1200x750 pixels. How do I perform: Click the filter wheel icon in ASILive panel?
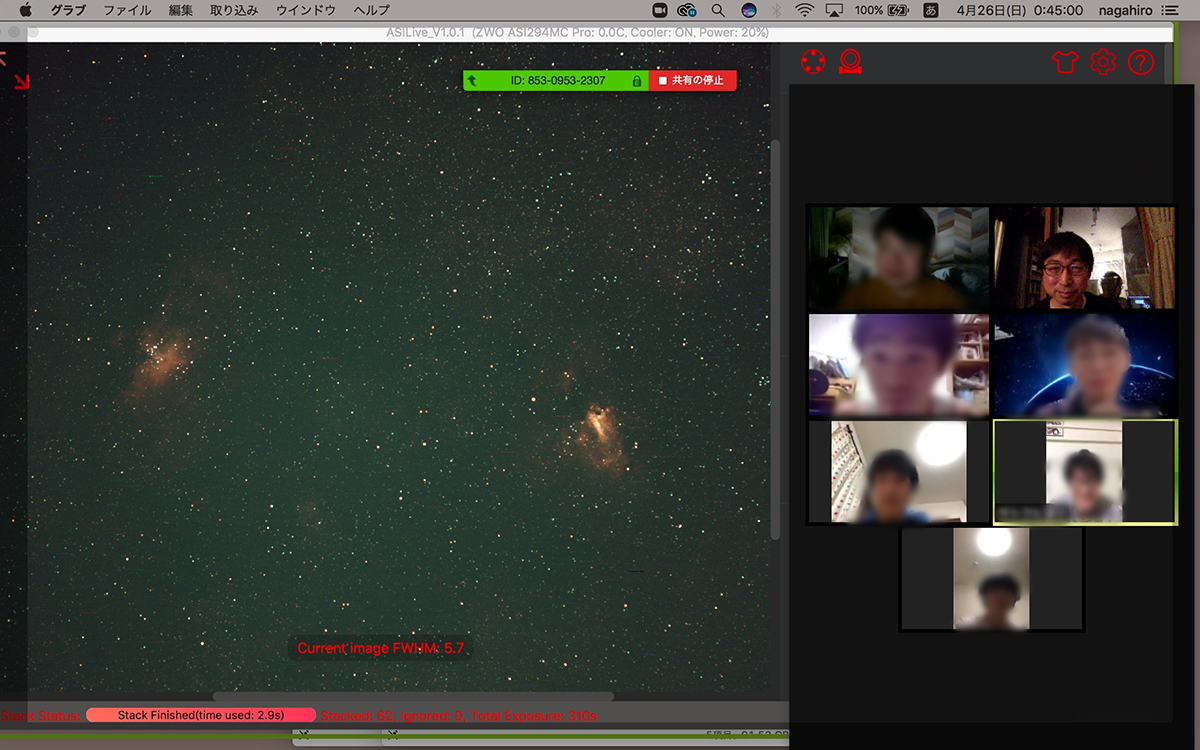click(x=813, y=61)
